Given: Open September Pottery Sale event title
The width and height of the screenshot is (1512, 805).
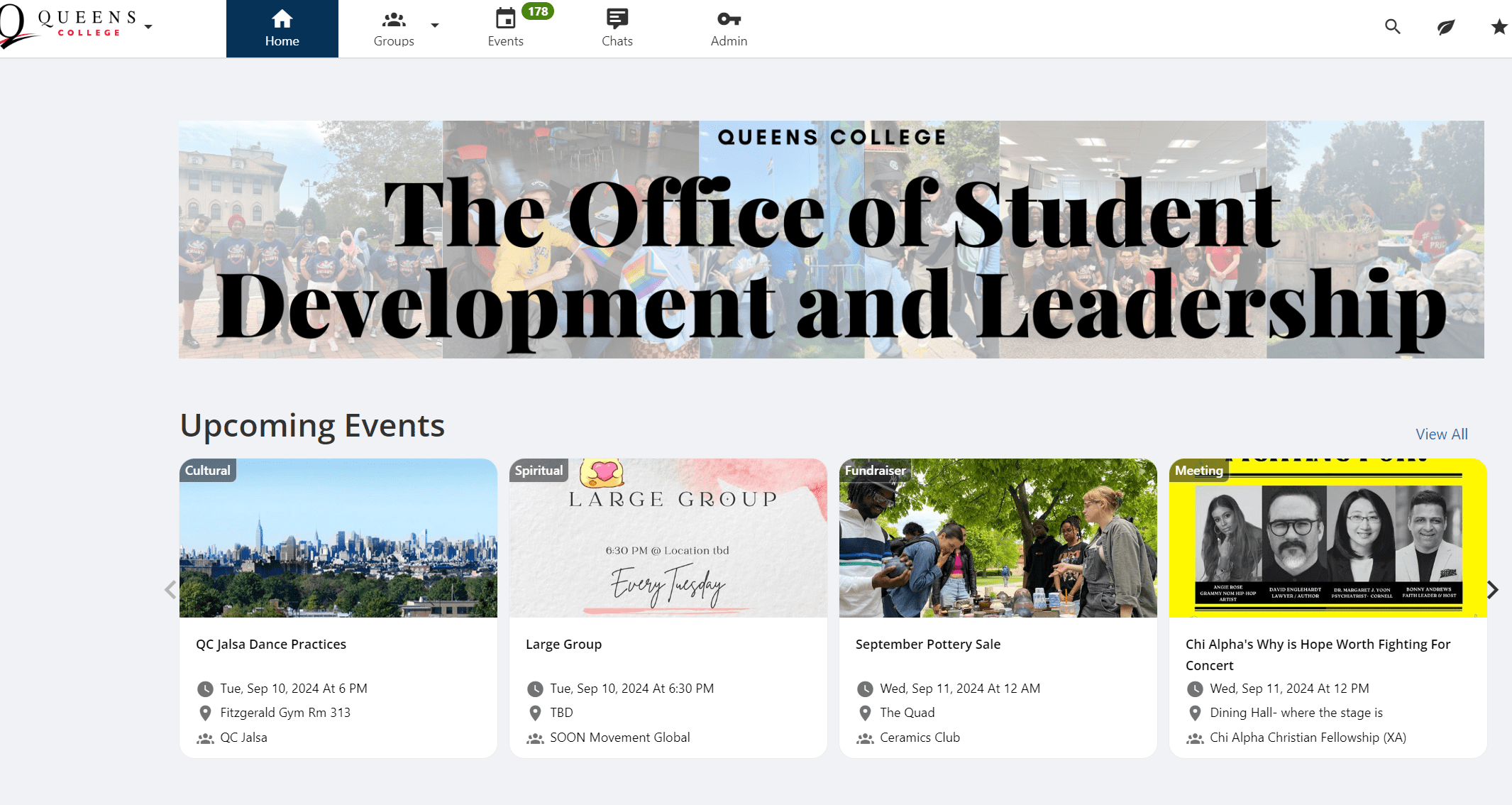Looking at the screenshot, I should point(928,644).
